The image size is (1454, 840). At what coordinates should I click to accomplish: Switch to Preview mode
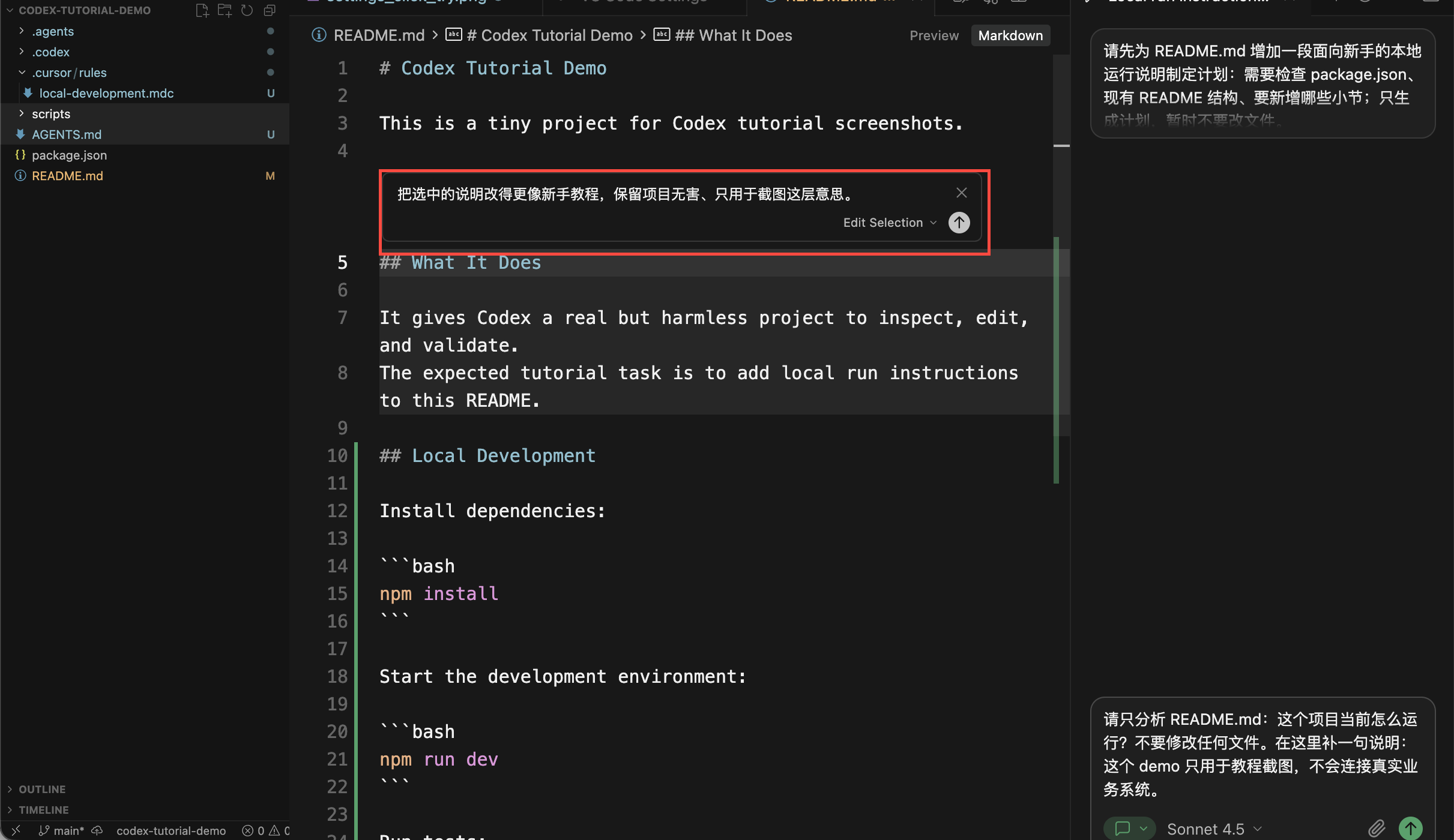tap(934, 35)
